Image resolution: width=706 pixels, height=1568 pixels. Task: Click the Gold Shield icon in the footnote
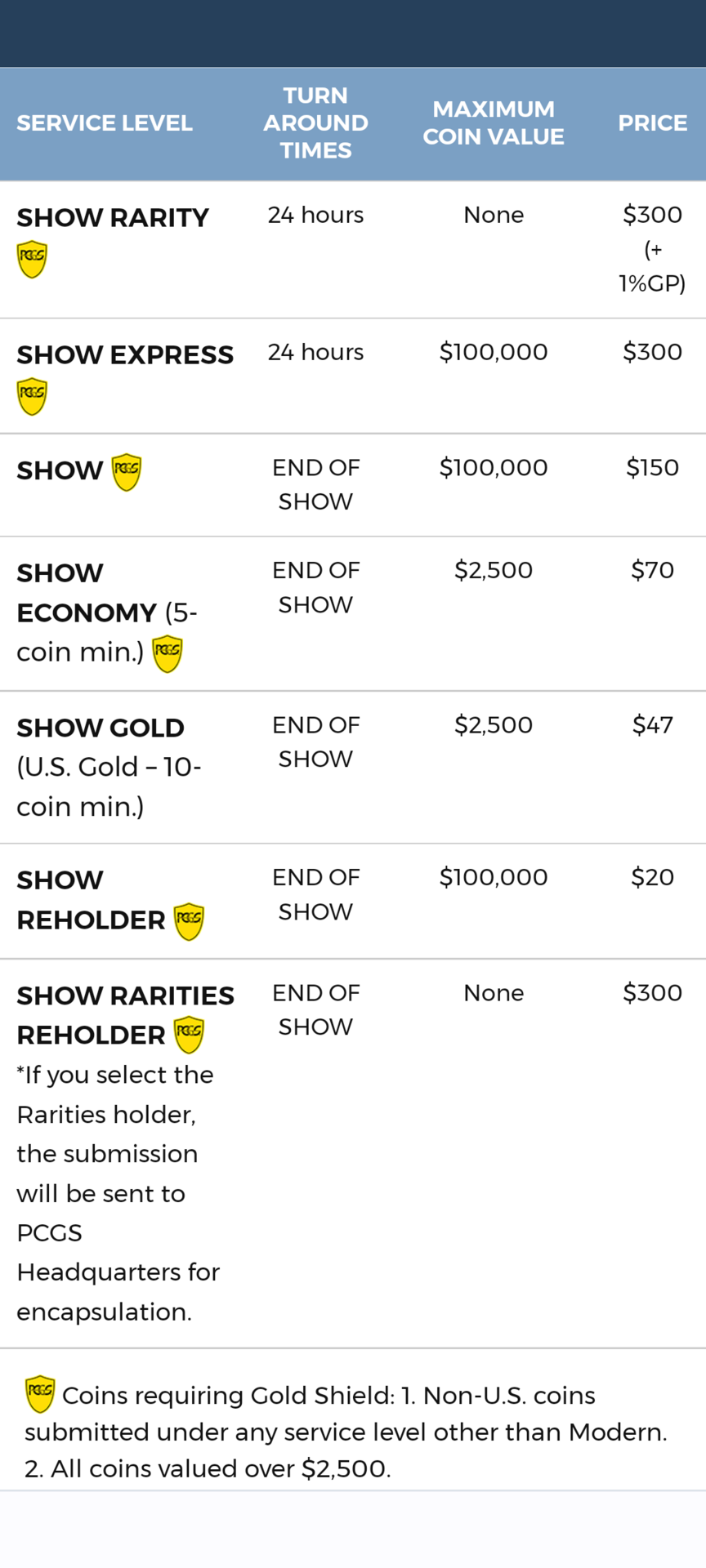pyautogui.click(x=40, y=1393)
